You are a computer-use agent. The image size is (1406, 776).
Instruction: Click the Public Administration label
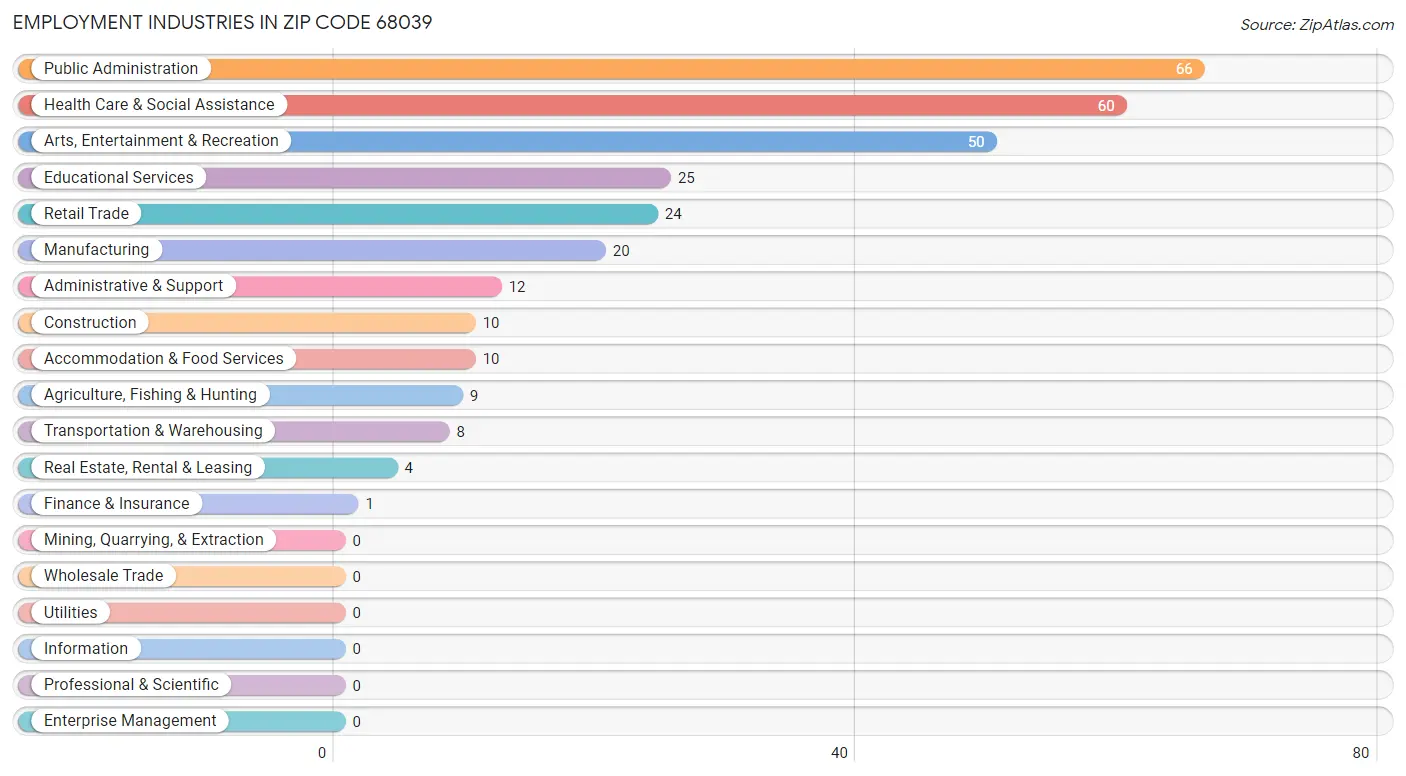(121, 69)
